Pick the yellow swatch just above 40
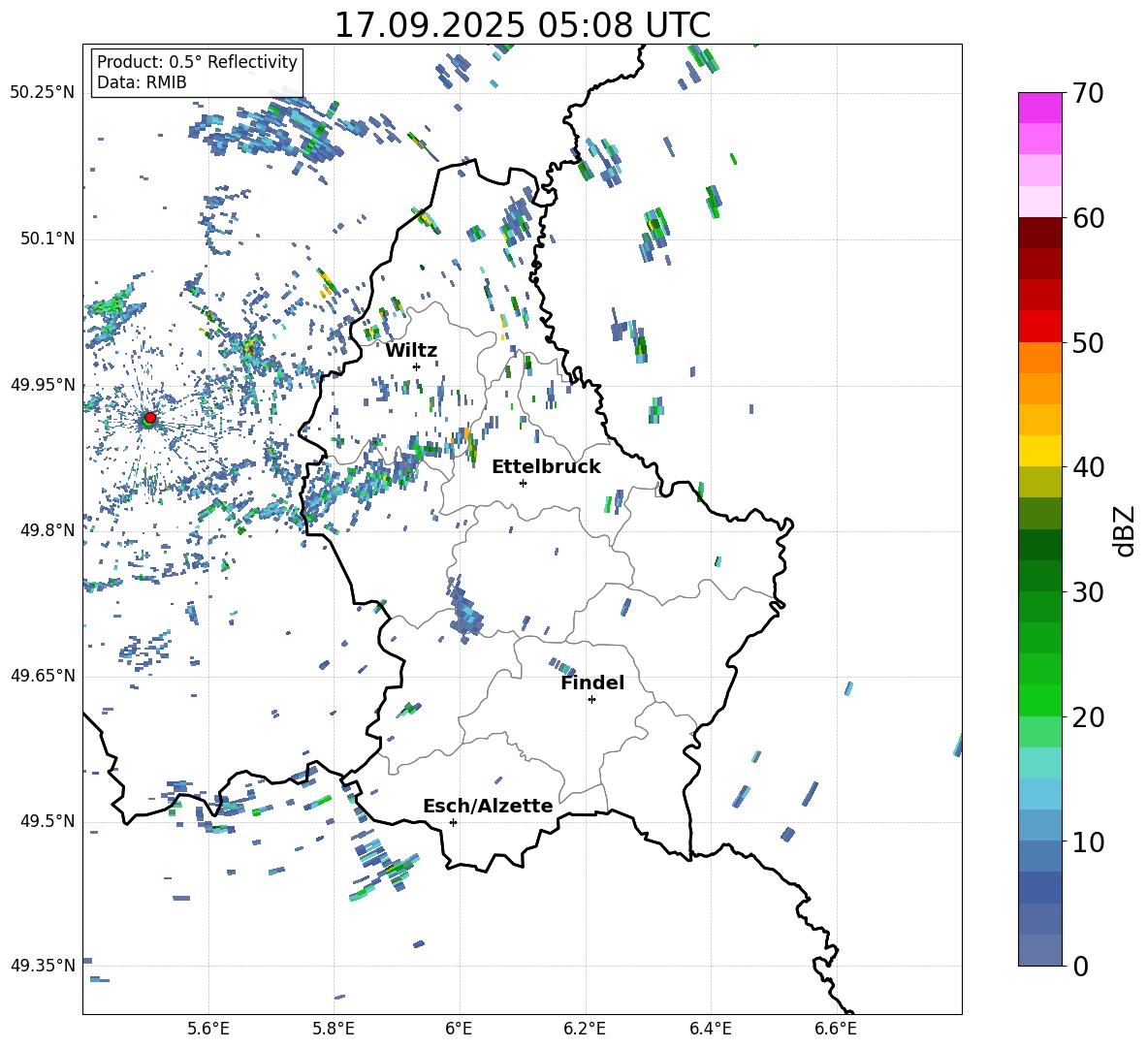 pyautogui.click(x=1040, y=450)
